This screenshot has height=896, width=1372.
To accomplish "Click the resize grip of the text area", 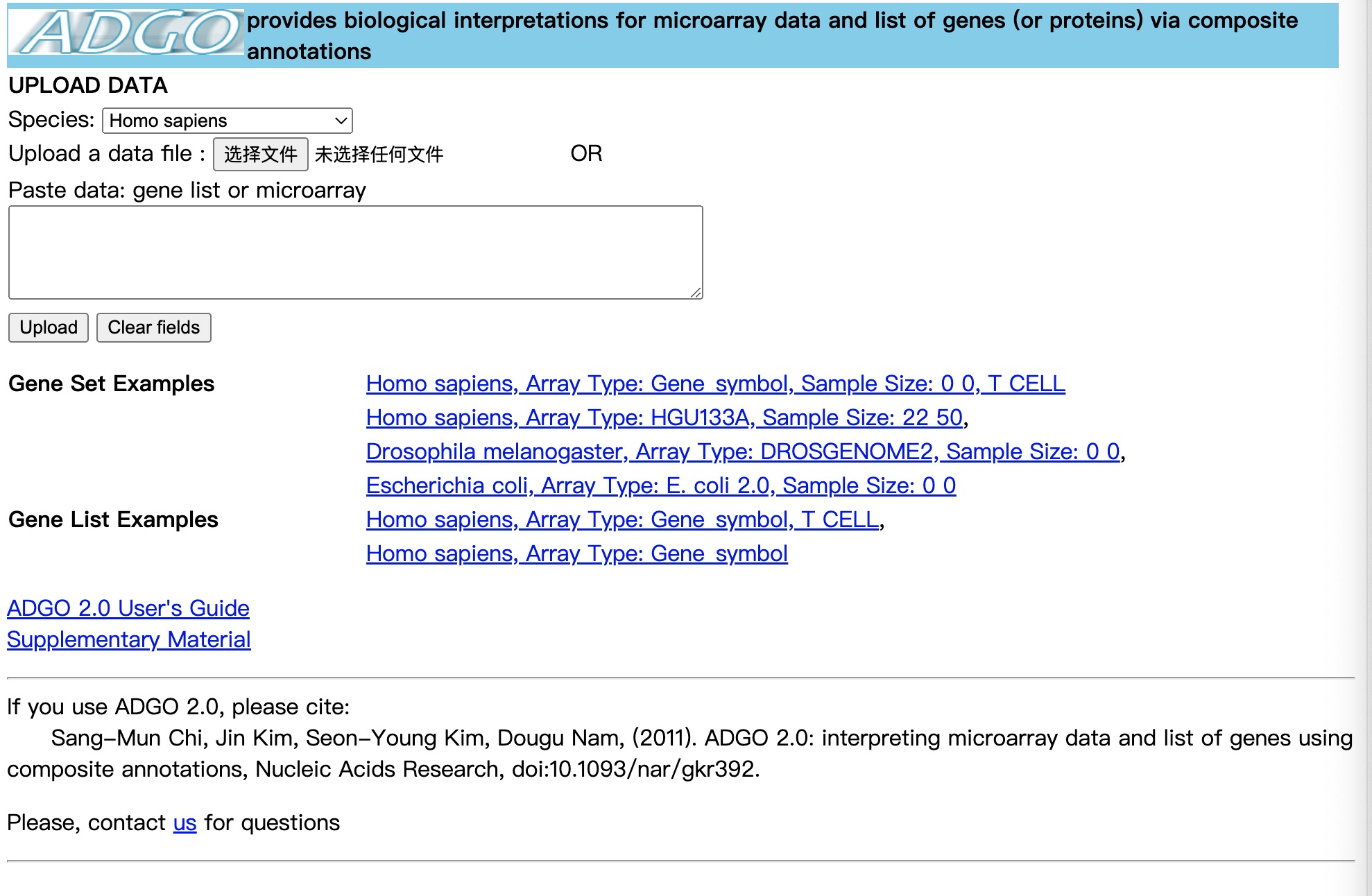I will pos(696,293).
